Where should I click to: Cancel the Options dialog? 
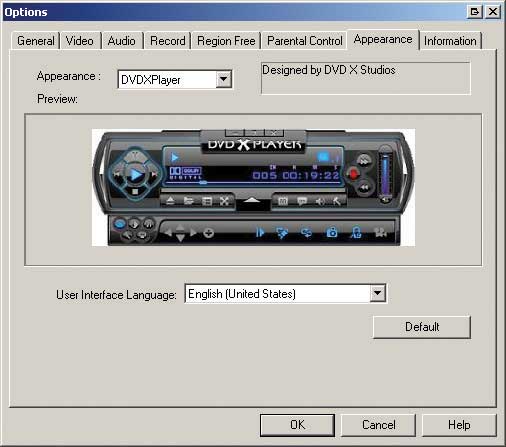pyautogui.click(x=378, y=425)
